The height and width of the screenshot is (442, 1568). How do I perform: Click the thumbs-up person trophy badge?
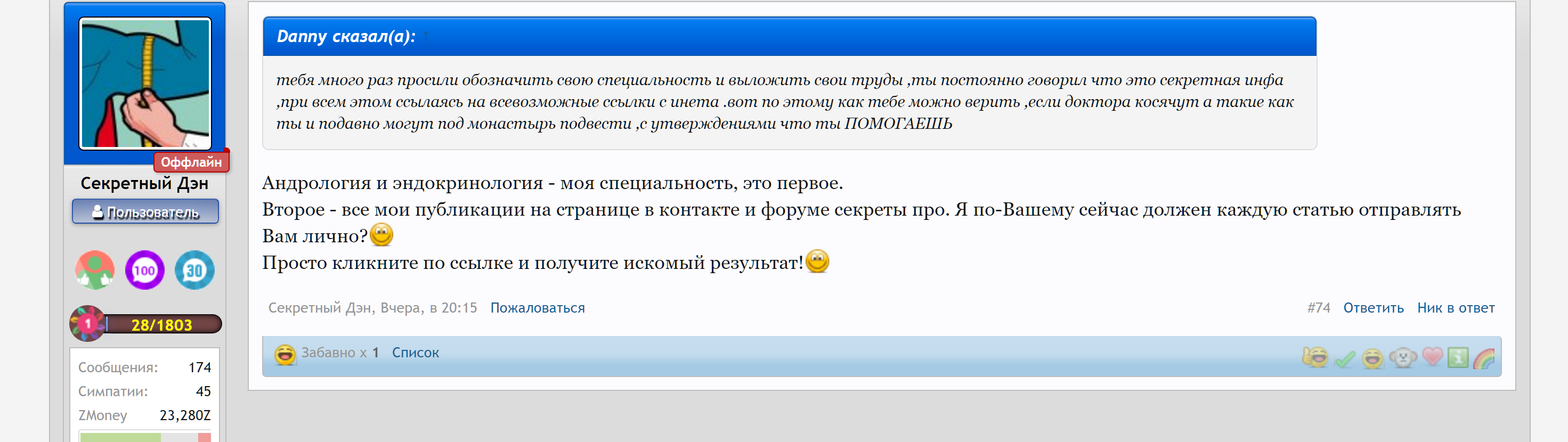95,271
